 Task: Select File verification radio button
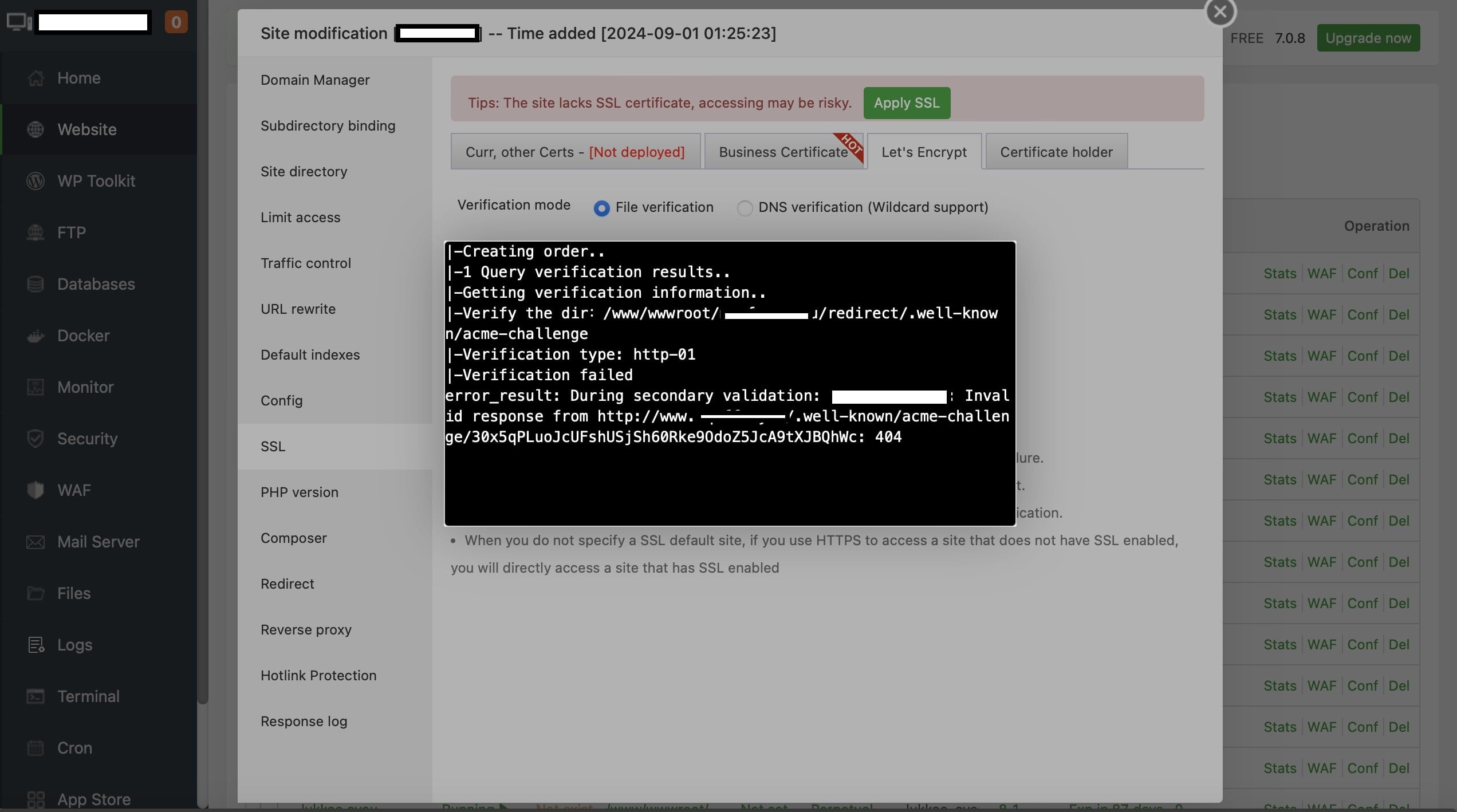coord(601,208)
